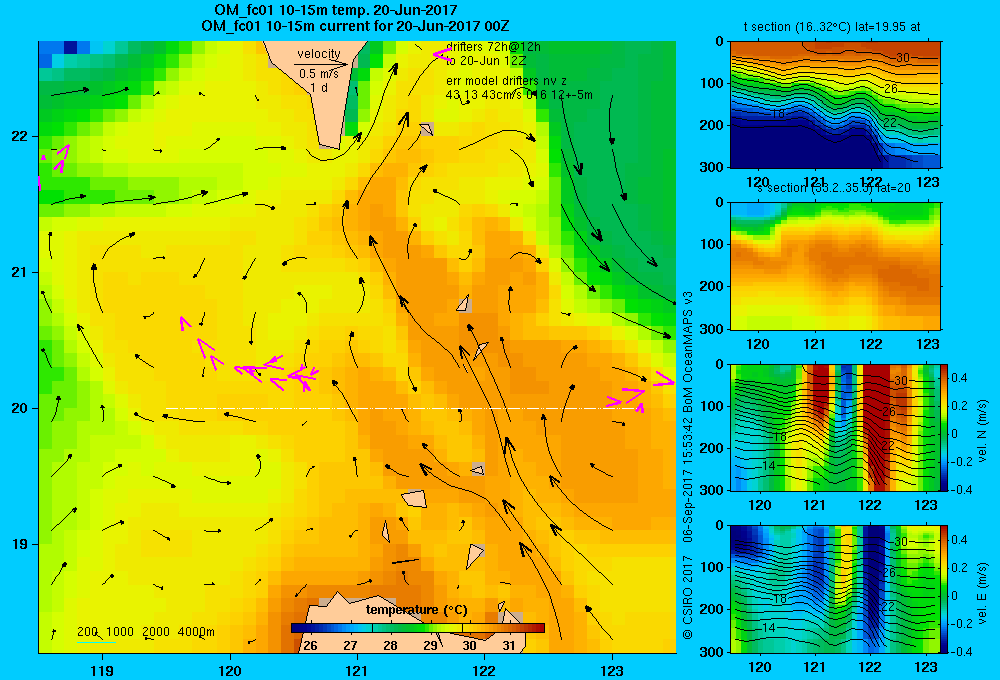Viewport: 1000px width, 680px height.
Task: Click longitude label 119 on main map axis
Action: coord(102,671)
